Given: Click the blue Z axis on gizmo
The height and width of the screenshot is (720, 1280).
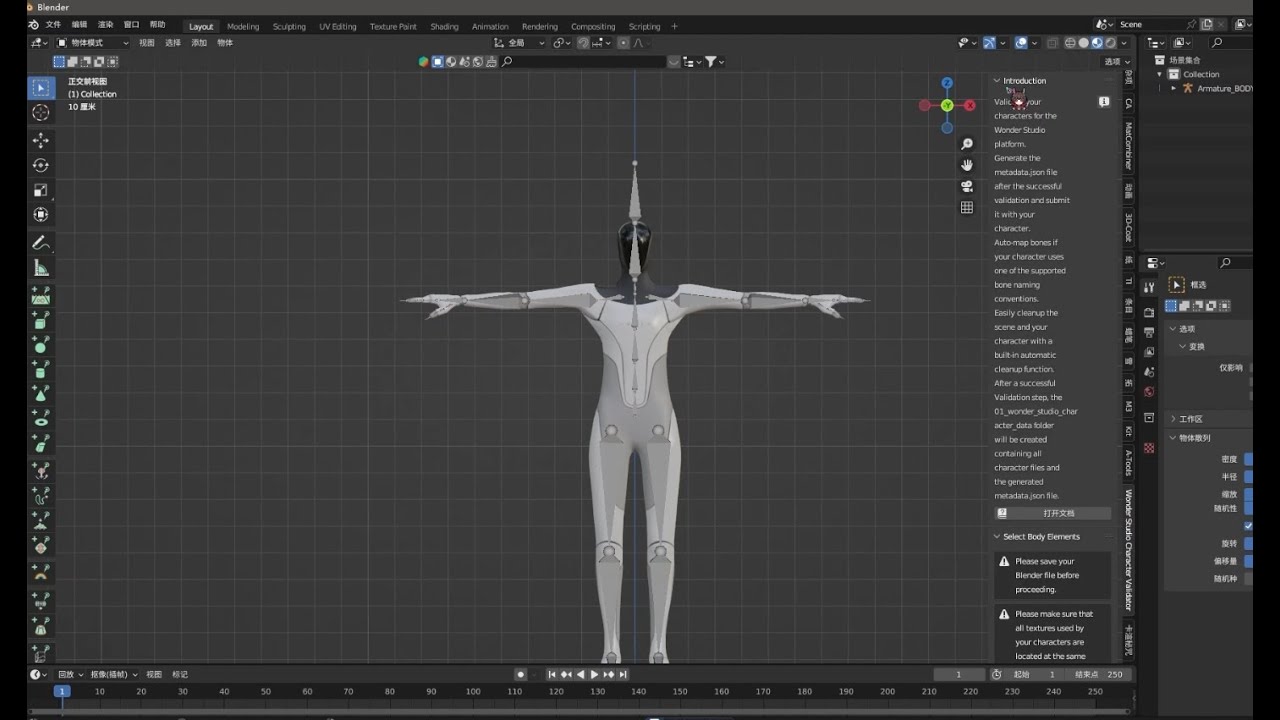Looking at the screenshot, I should pos(947,83).
